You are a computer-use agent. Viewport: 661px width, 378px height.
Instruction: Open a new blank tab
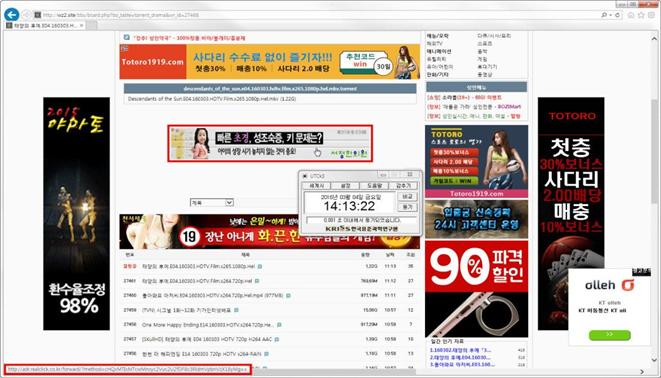point(91,25)
